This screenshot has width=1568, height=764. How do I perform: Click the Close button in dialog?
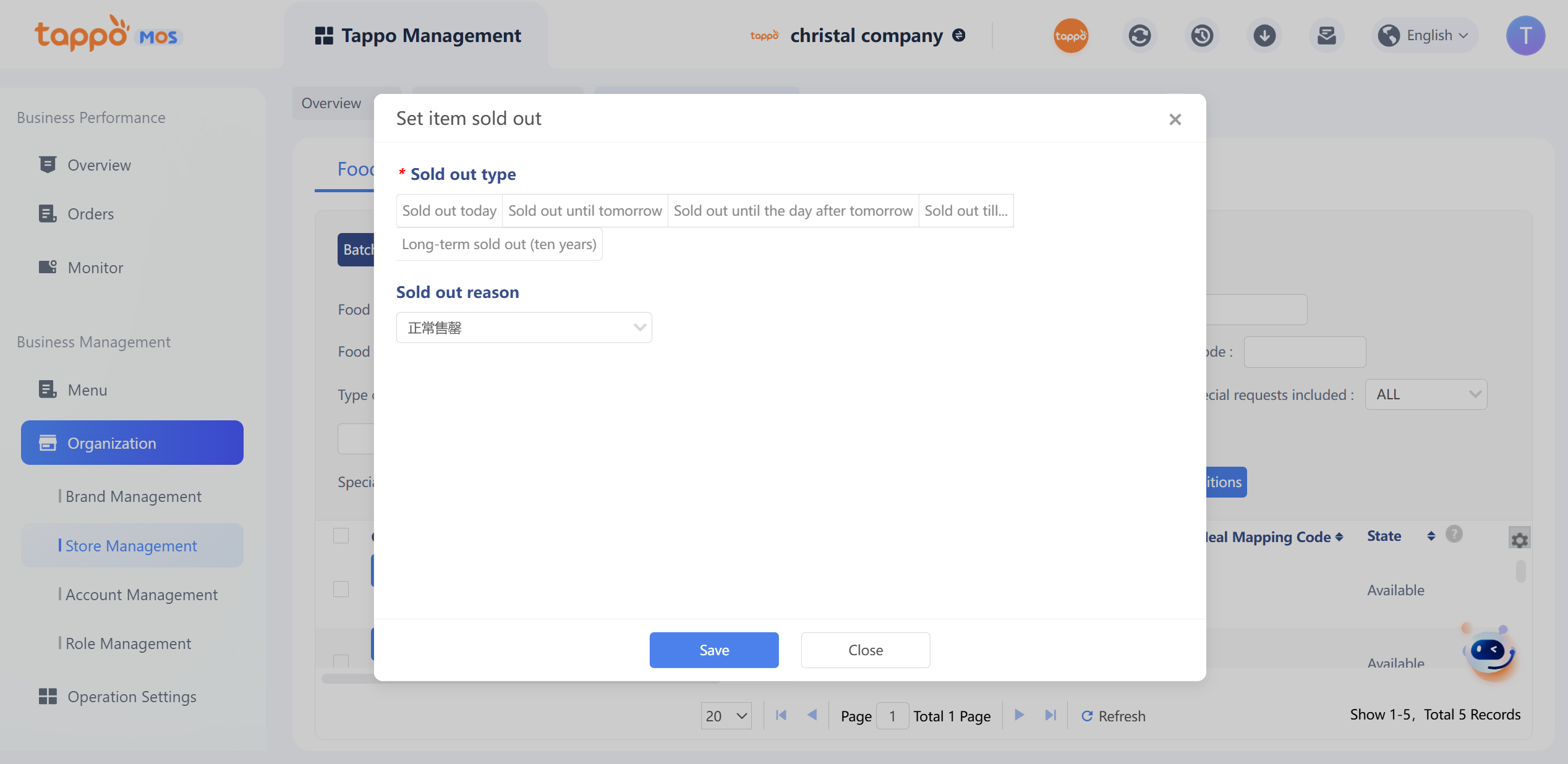click(x=865, y=650)
